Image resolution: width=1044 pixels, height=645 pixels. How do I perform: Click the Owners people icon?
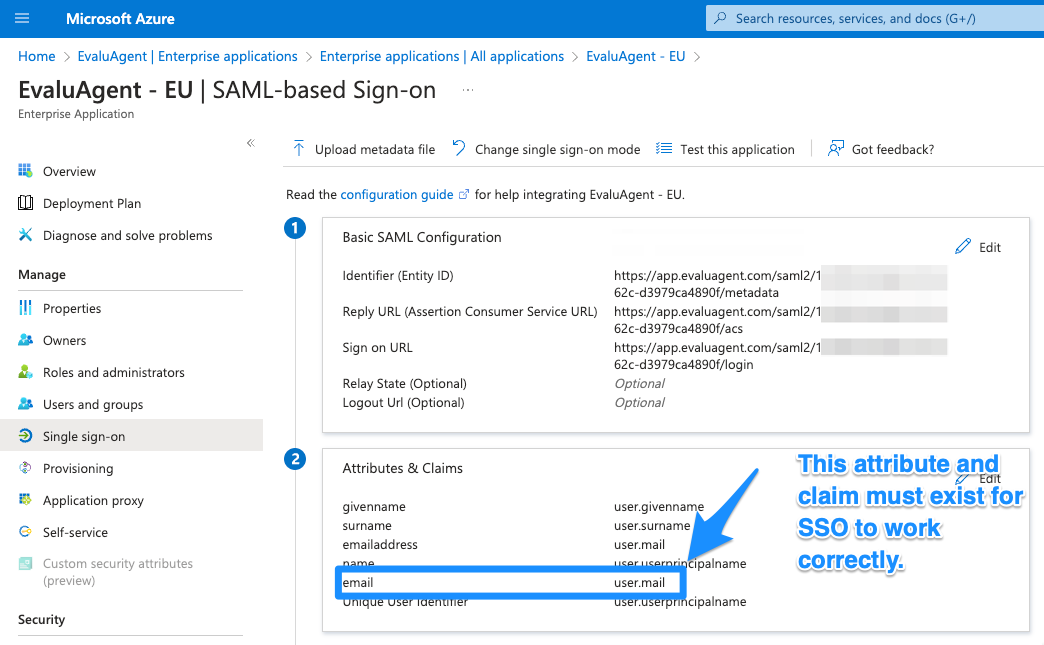pos(25,340)
